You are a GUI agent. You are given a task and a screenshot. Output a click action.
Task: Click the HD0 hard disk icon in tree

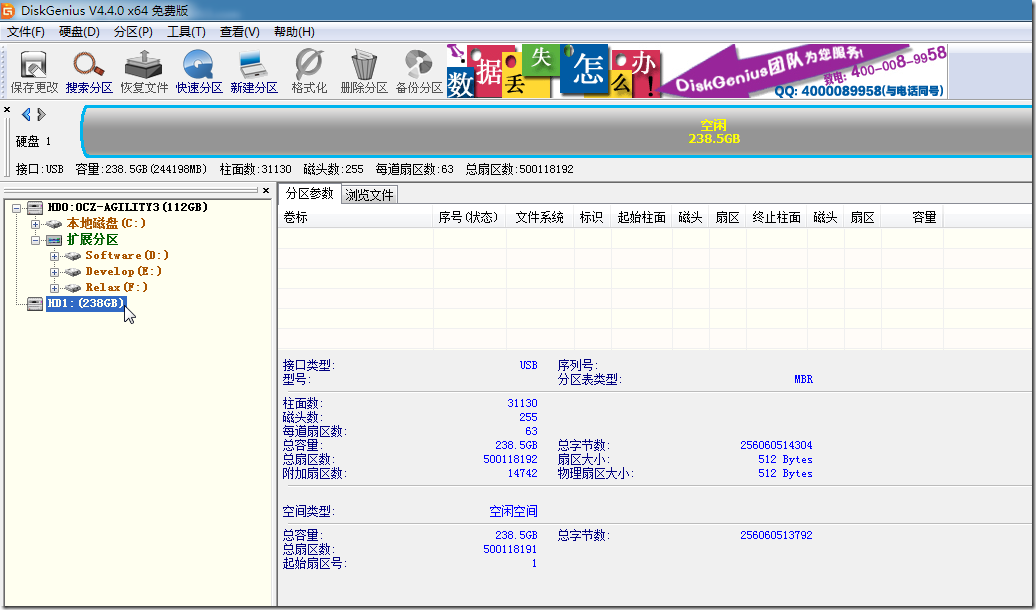35,208
